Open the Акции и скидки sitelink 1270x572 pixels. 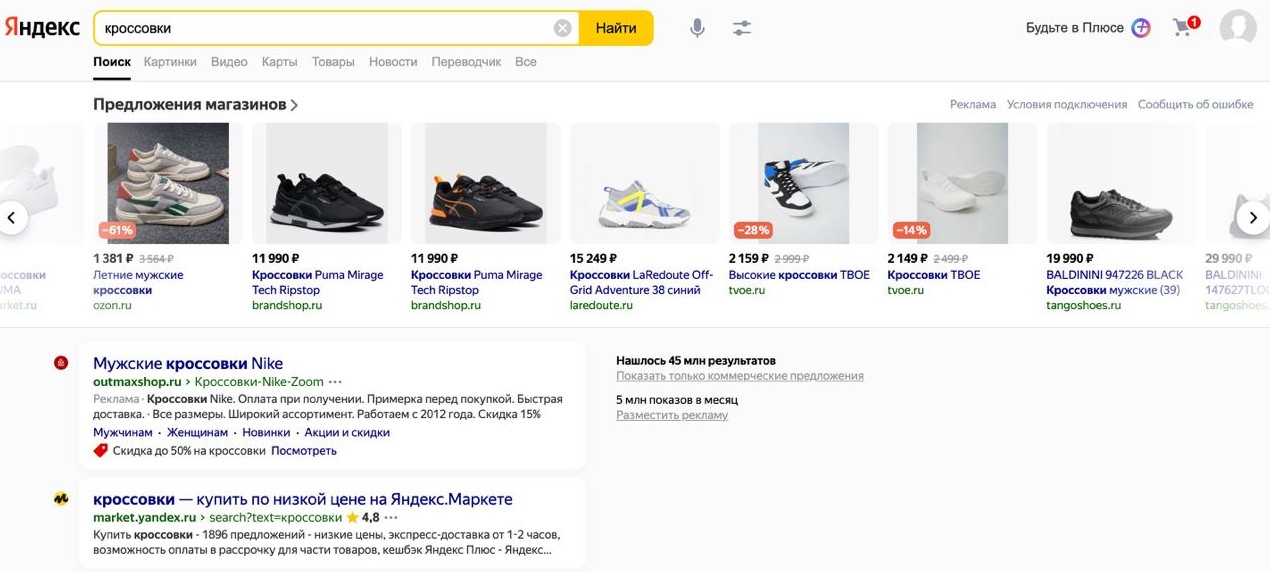tap(347, 433)
